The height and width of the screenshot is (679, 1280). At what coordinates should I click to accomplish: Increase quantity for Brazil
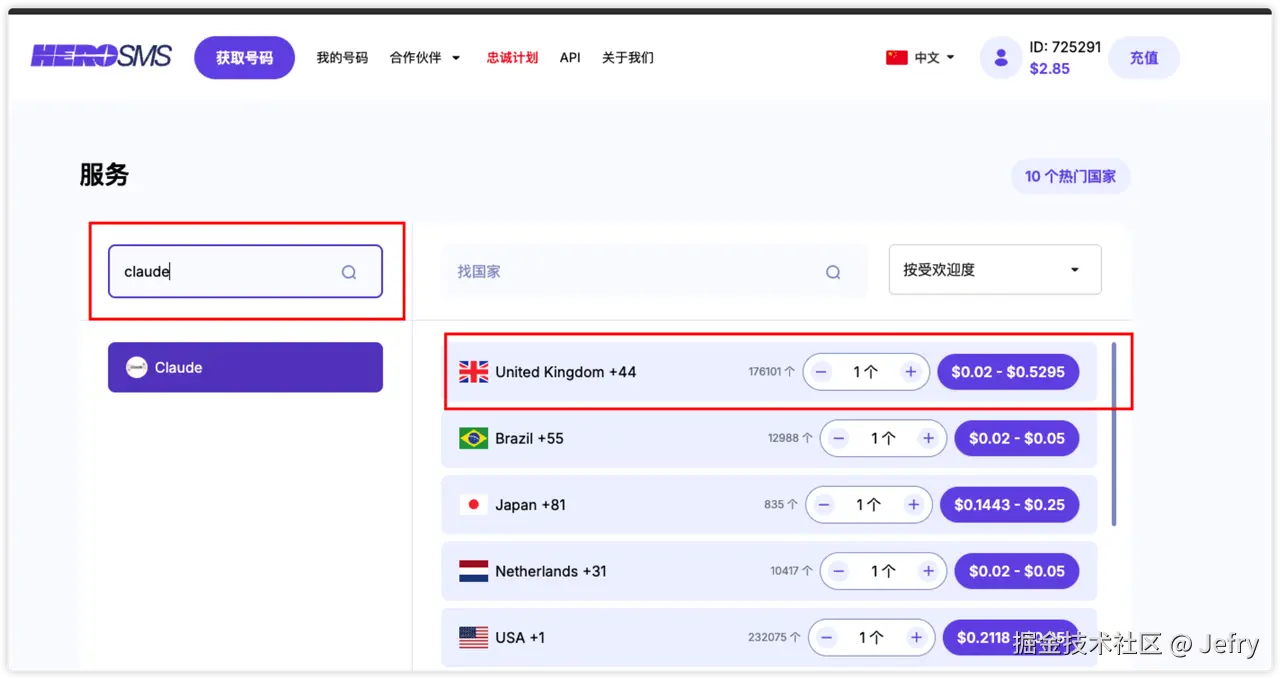pyautogui.click(x=928, y=438)
